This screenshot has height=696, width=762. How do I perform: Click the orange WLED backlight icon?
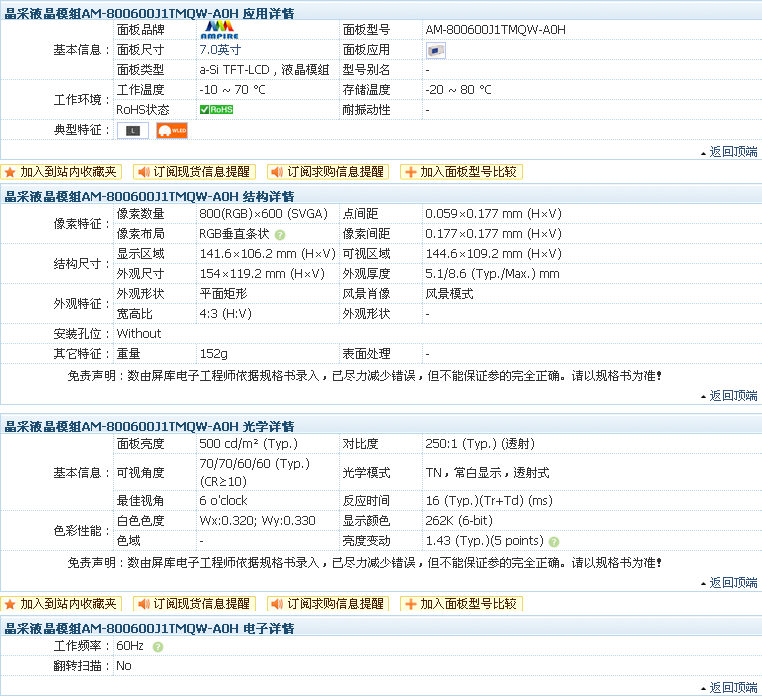tap(172, 130)
